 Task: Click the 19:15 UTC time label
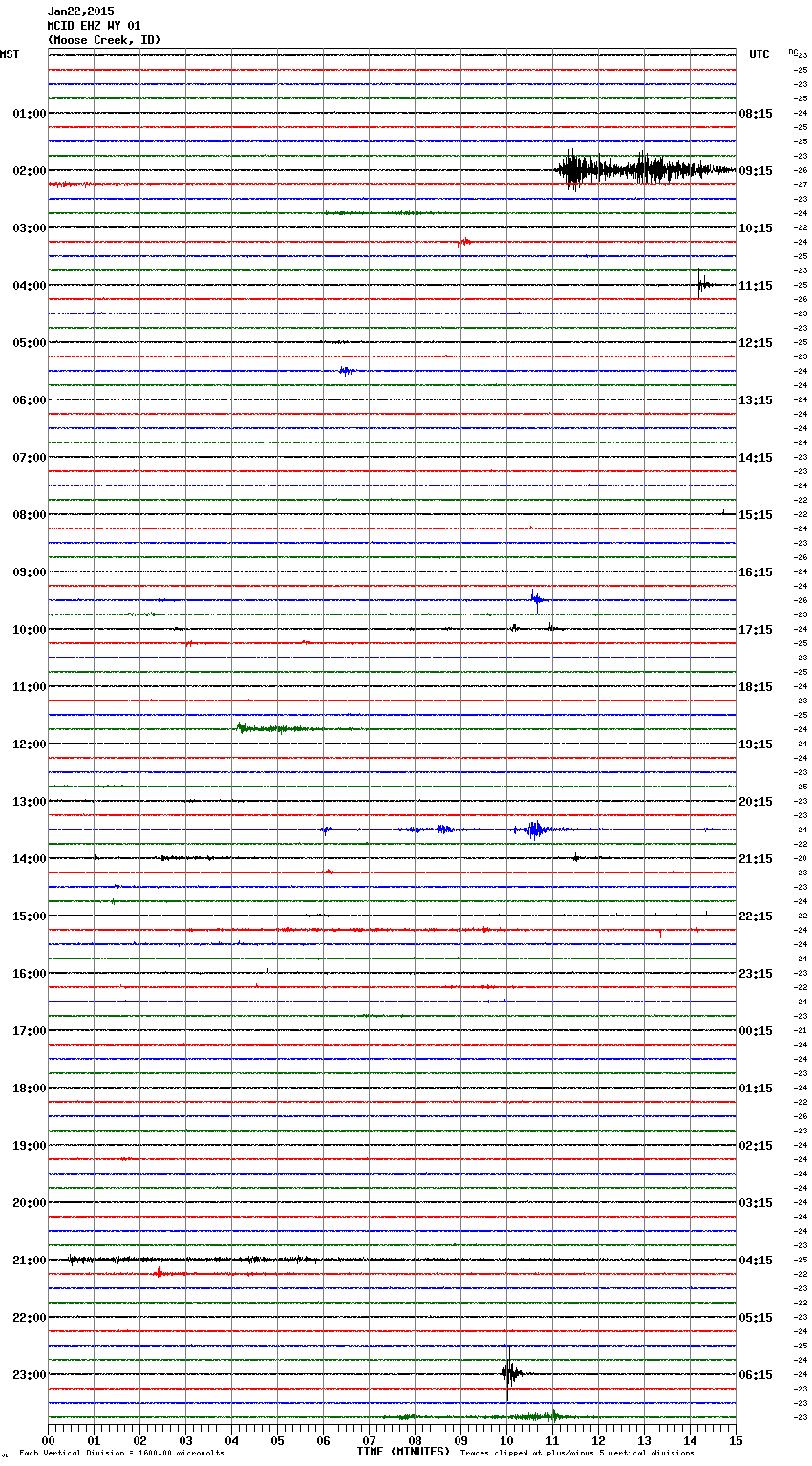click(756, 744)
